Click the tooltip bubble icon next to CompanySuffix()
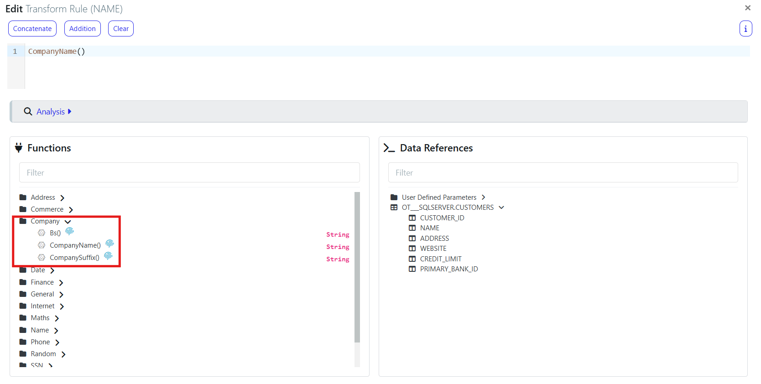This screenshot has width=761, height=384. (108, 255)
